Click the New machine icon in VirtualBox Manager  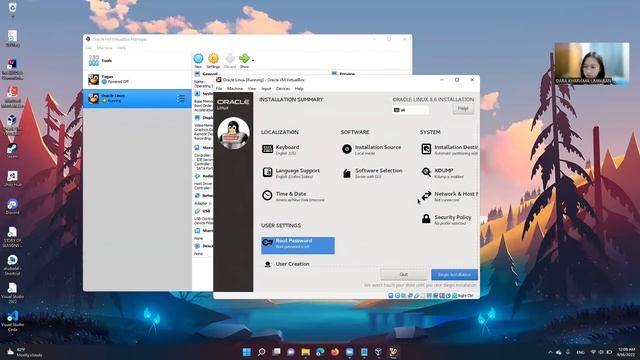[x=198, y=60]
